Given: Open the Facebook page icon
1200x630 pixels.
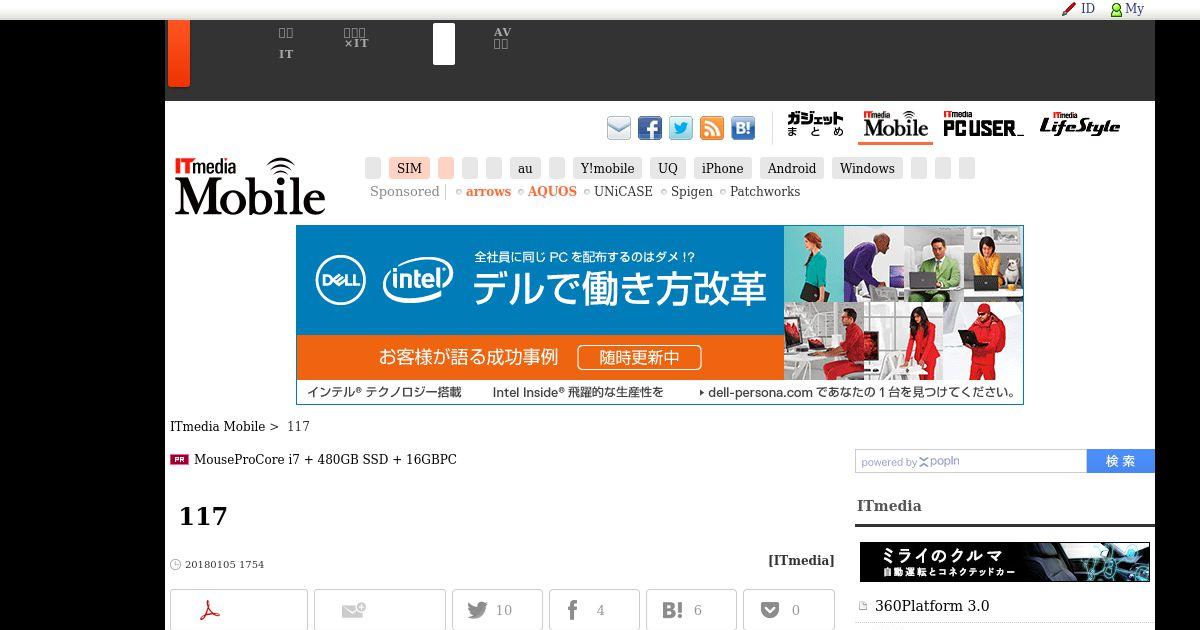Looking at the screenshot, I should (x=650, y=128).
